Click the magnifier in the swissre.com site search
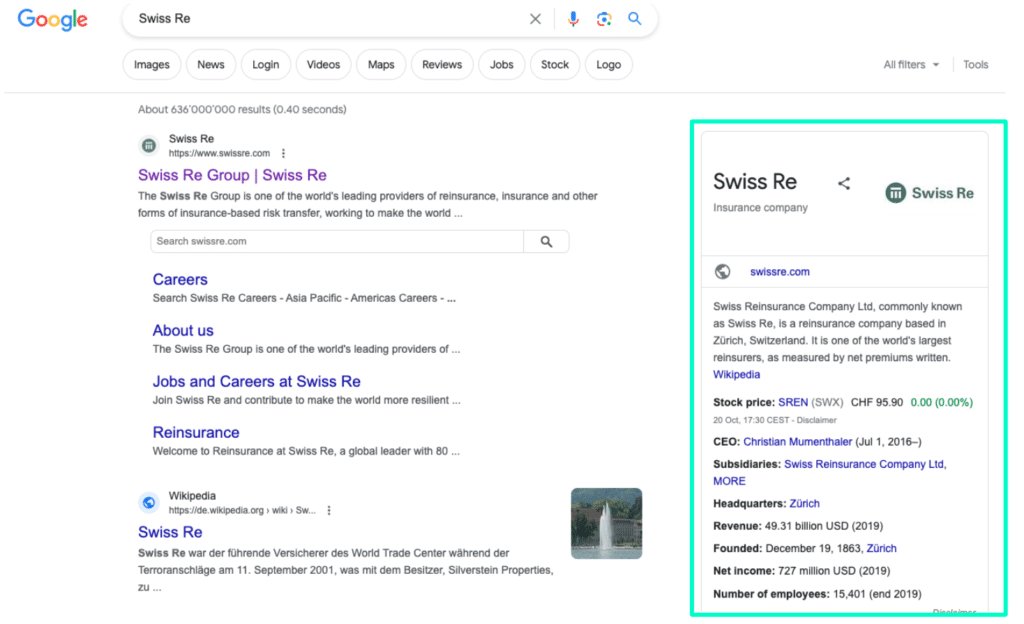The width and height of the screenshot is (1024, 624). [x=547, y=242]
